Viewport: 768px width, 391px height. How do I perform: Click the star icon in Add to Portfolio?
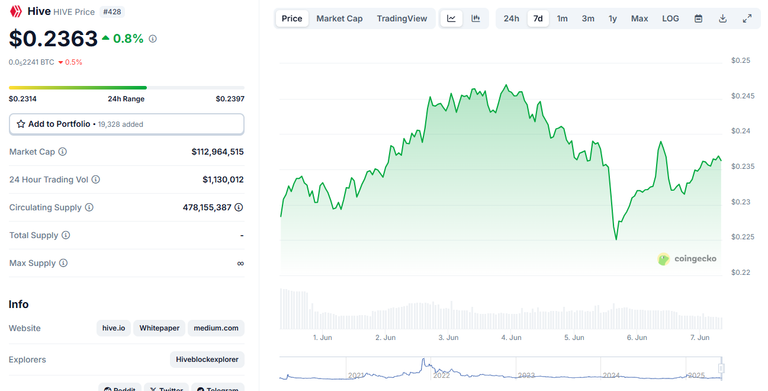click(x=21, y=124)
